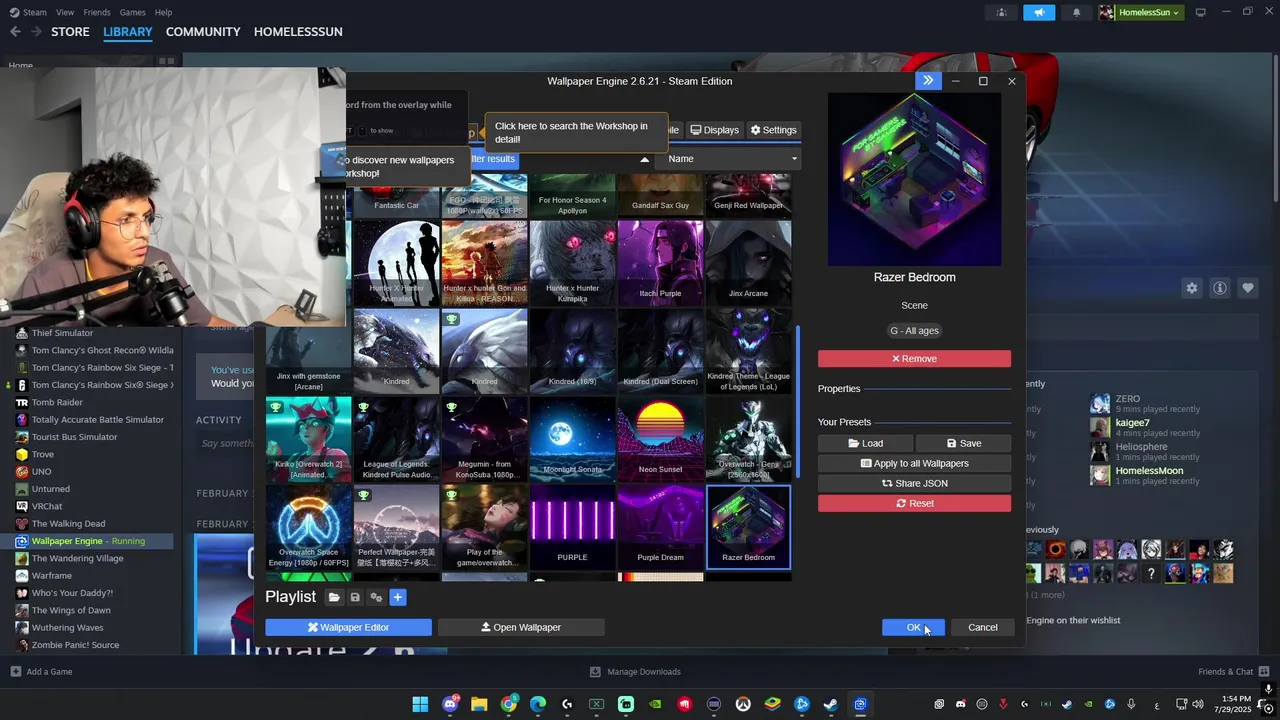Open game info icon on Steam page
Screen dimensions: 1280x720
pos(1219,288)
